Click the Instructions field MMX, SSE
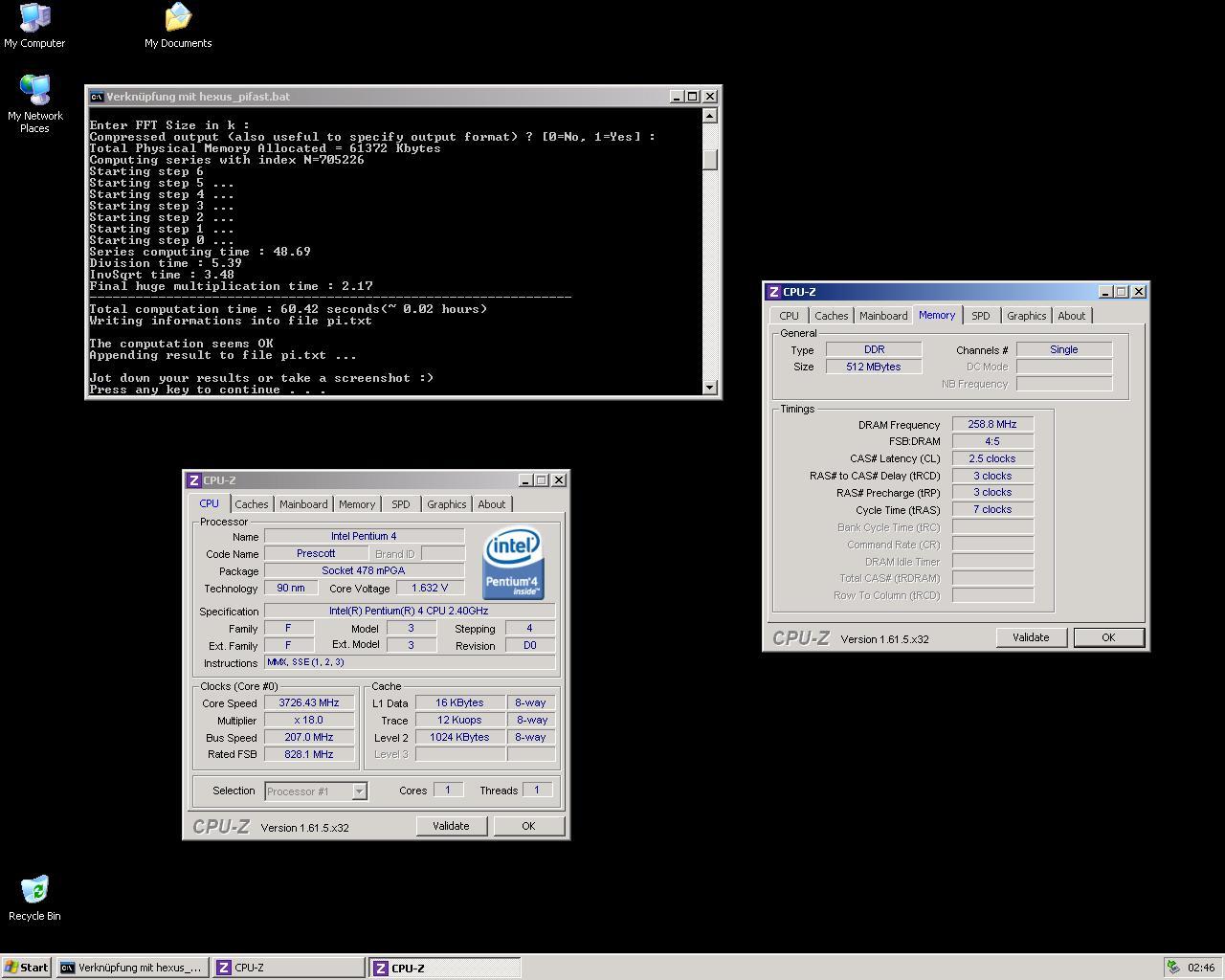This screenshot has height=980, width=1225. pyautogui.click(x=409, y=662)
